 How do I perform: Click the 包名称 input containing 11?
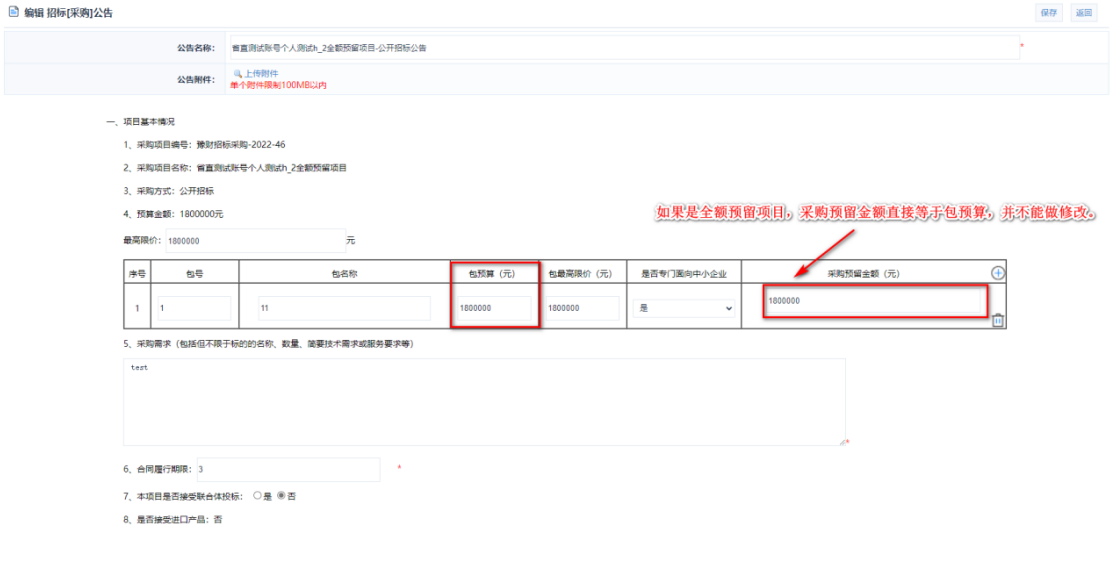343,308
